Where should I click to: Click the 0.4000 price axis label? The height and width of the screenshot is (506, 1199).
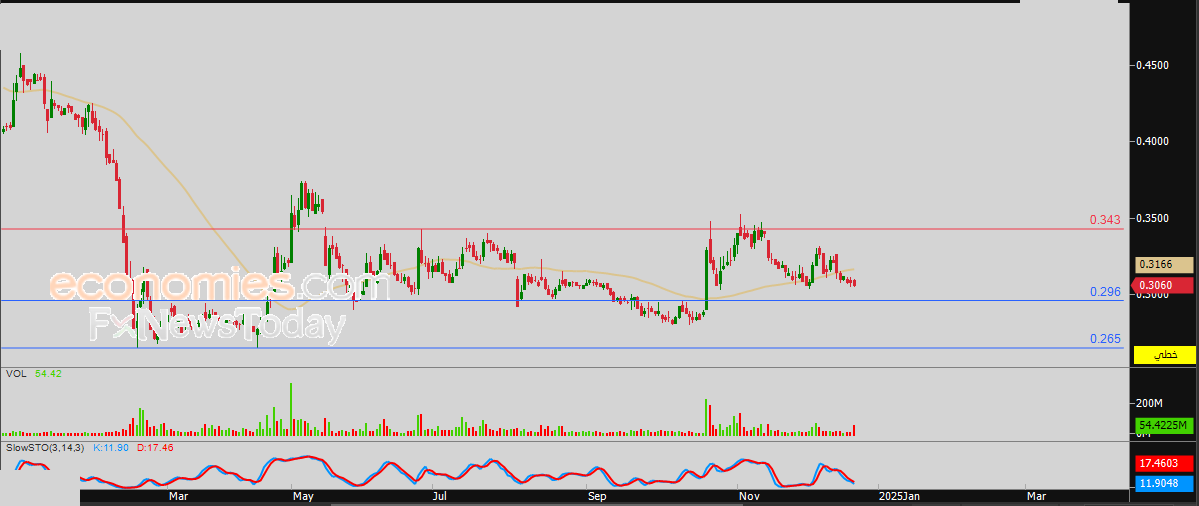(x=1152, y=141)
